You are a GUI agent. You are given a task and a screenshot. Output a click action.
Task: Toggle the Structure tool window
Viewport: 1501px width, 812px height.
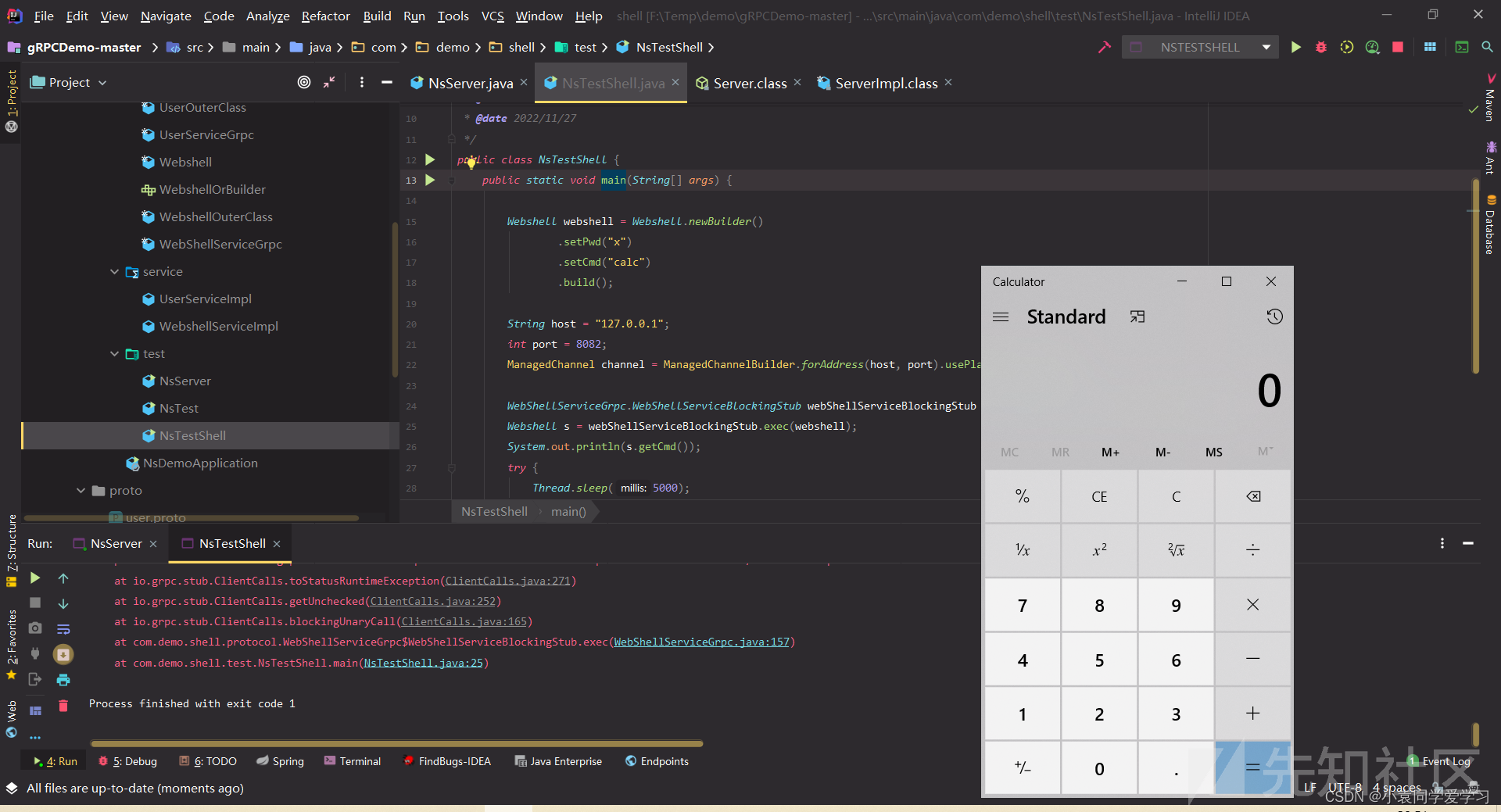point(12,550)
